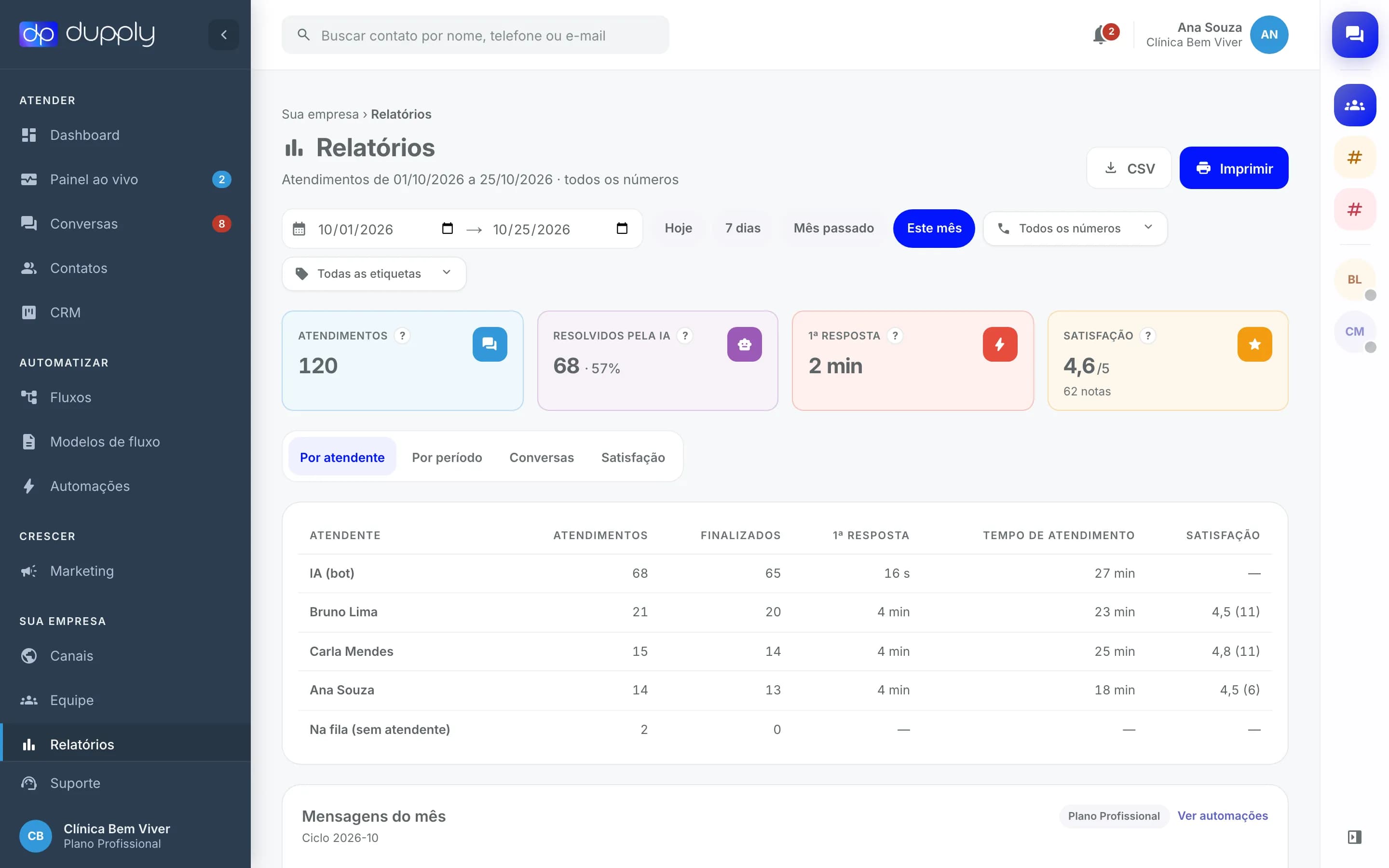Click the AN profile avatar
1389x868 pixels.
pos(1269,34)
